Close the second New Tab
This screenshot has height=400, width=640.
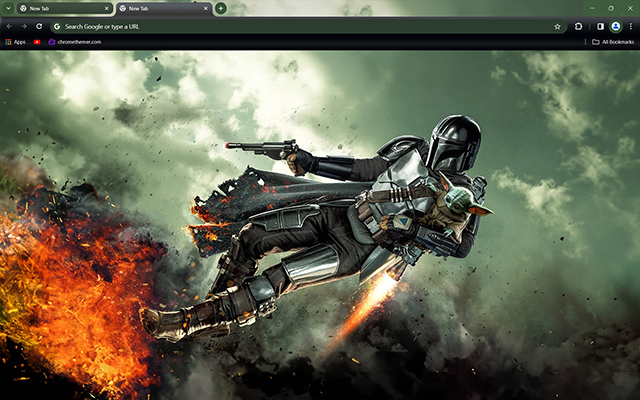(206, 8)
